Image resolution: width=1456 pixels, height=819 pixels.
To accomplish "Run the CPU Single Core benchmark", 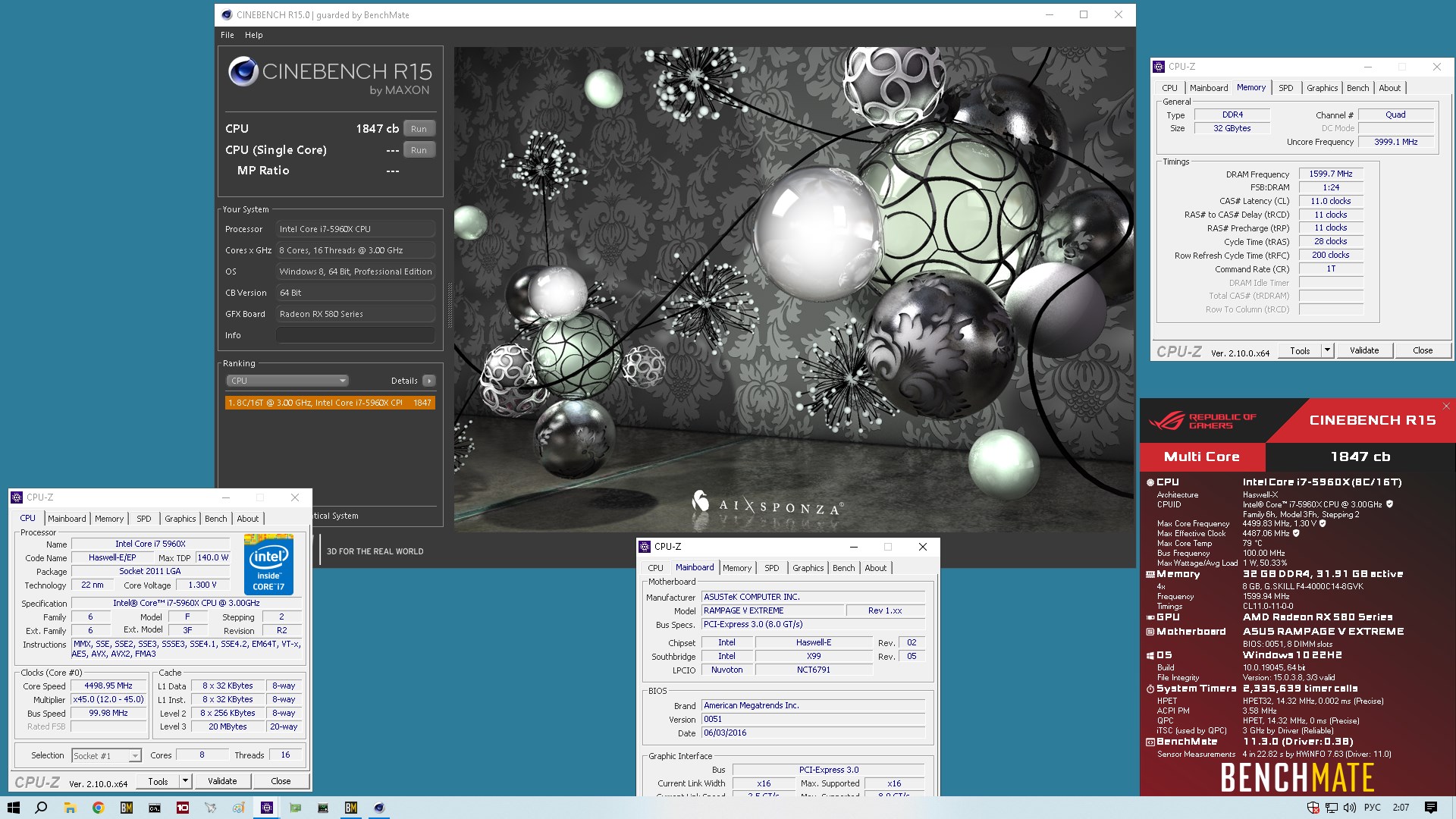I will 419,150.
